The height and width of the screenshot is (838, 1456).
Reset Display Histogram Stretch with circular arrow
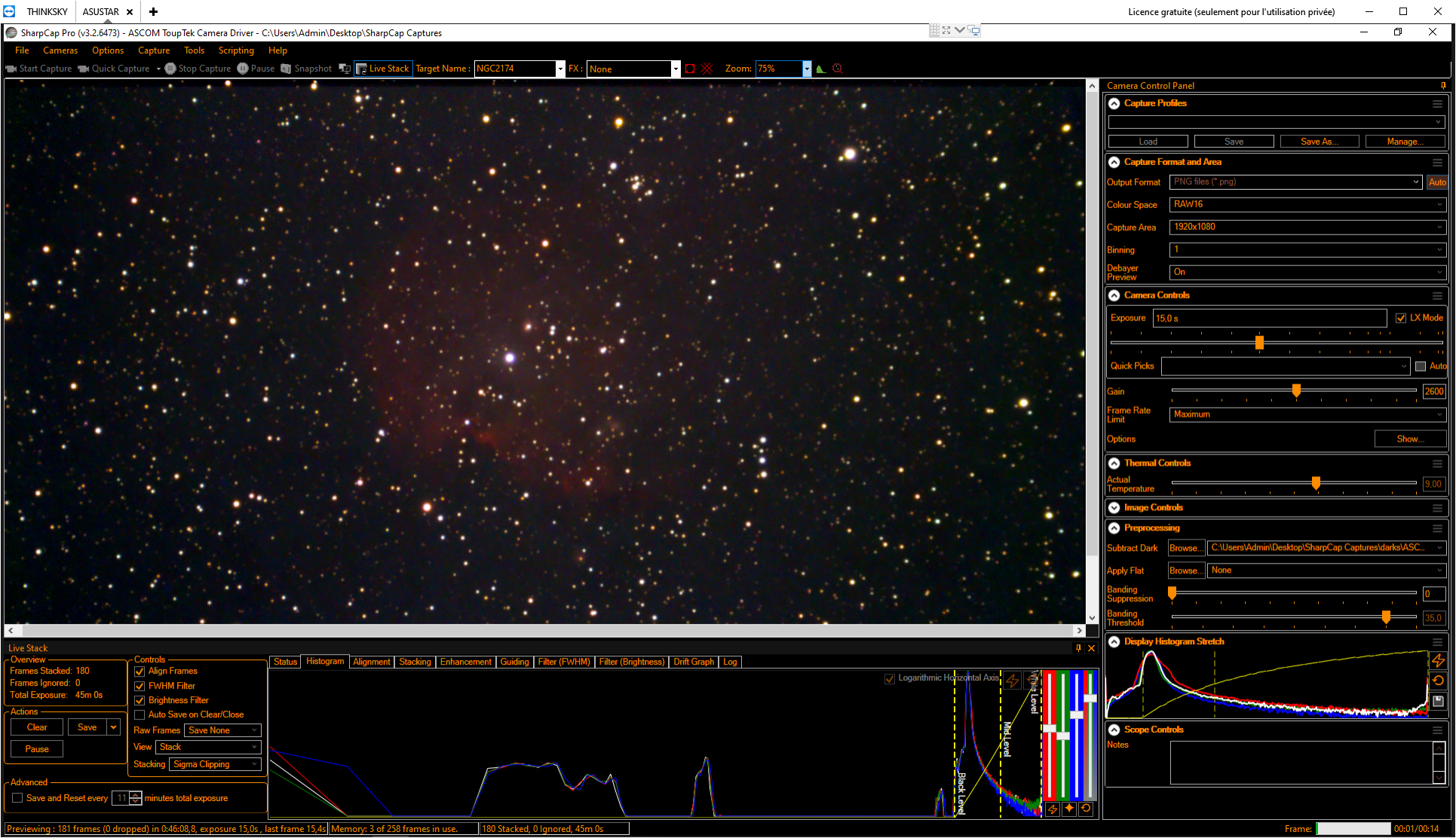point(1439,680)
